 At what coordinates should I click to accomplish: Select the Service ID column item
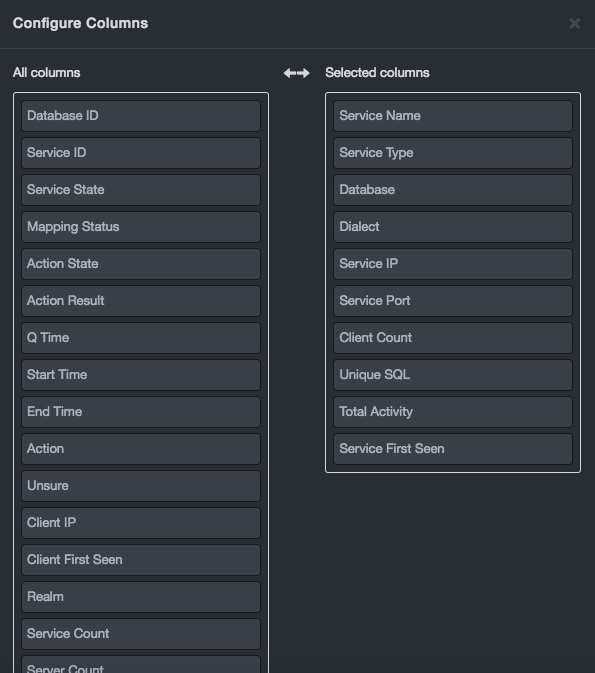pos(141,153)
